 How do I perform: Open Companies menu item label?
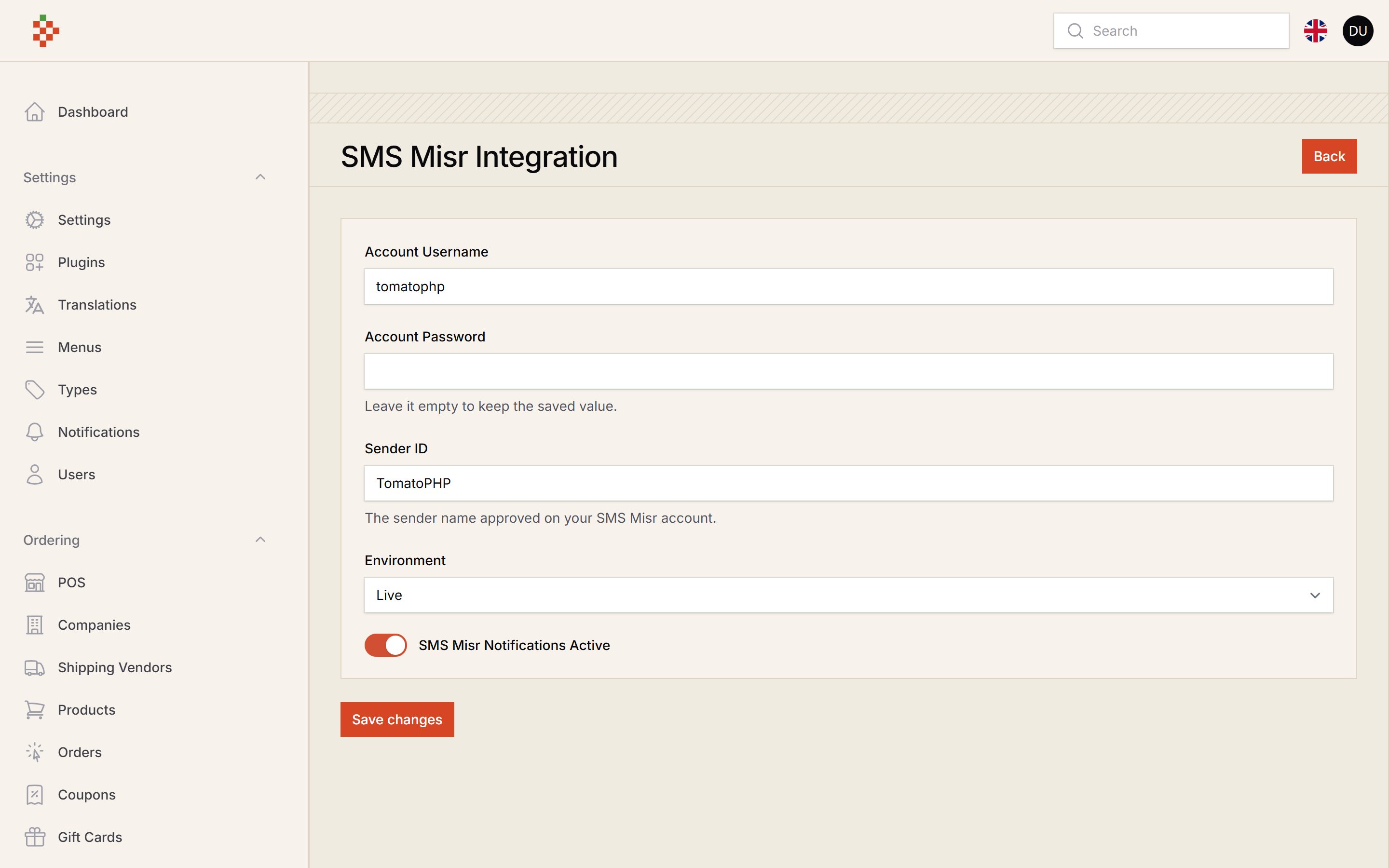[94, 625]
